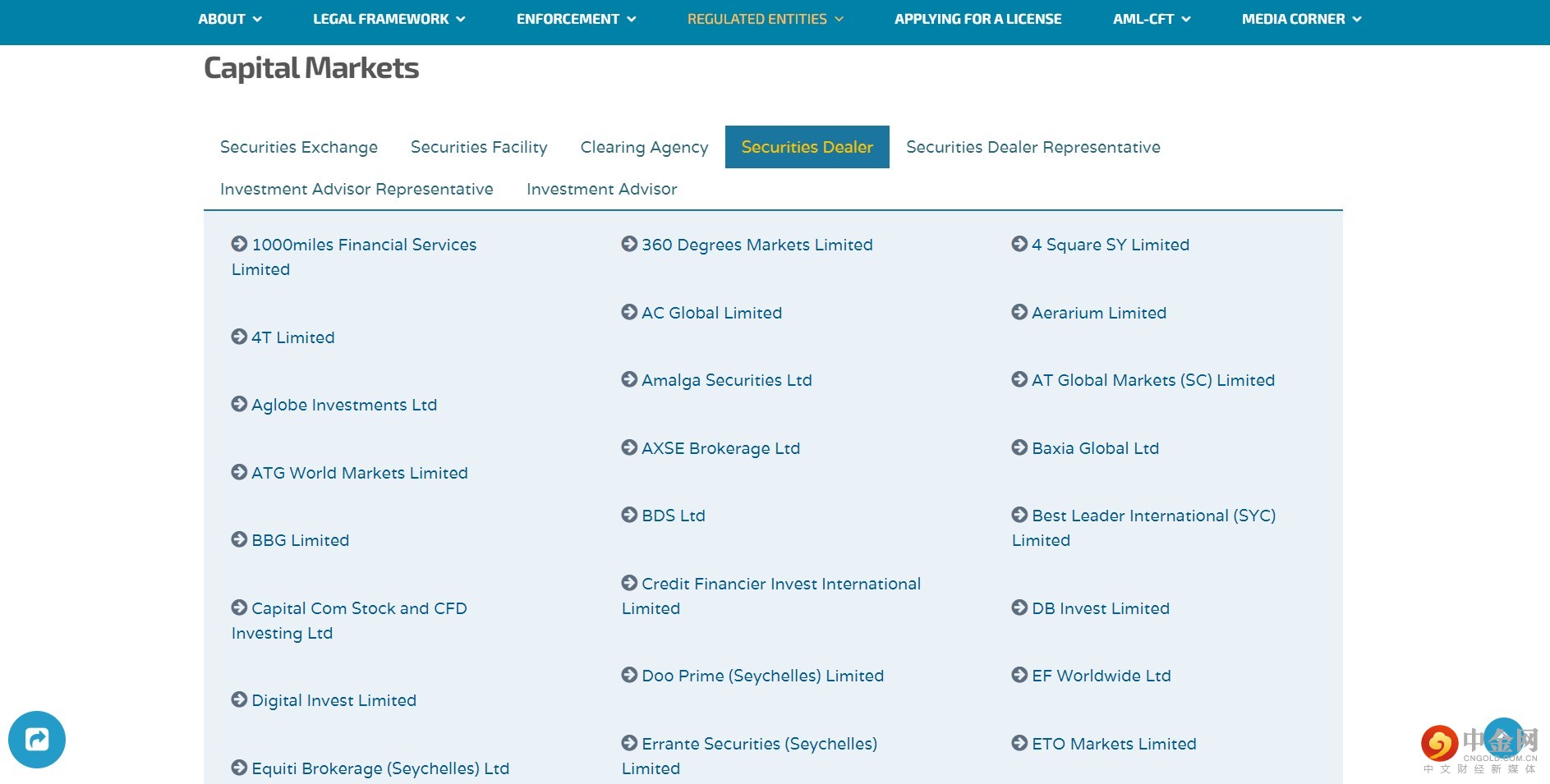Expand the ABOUT menu
Image resolution: width=1550 pixels, height=784 pixels.
(x=230, y=19)
